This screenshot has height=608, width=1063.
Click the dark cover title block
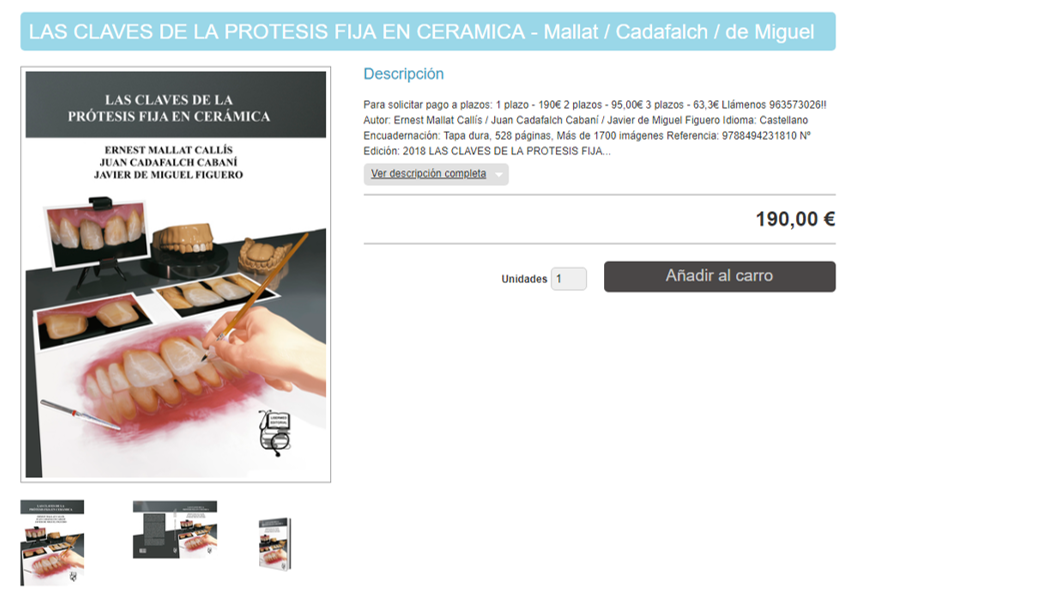pyautogui.click(x=176, y=105)
